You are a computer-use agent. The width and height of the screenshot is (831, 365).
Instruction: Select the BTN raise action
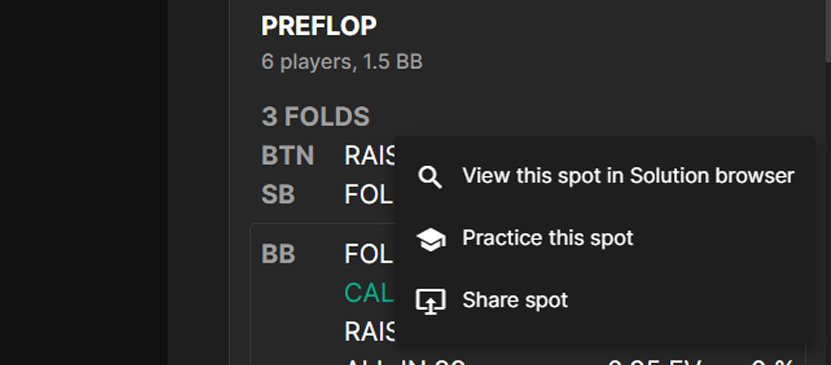coord(370,156)
